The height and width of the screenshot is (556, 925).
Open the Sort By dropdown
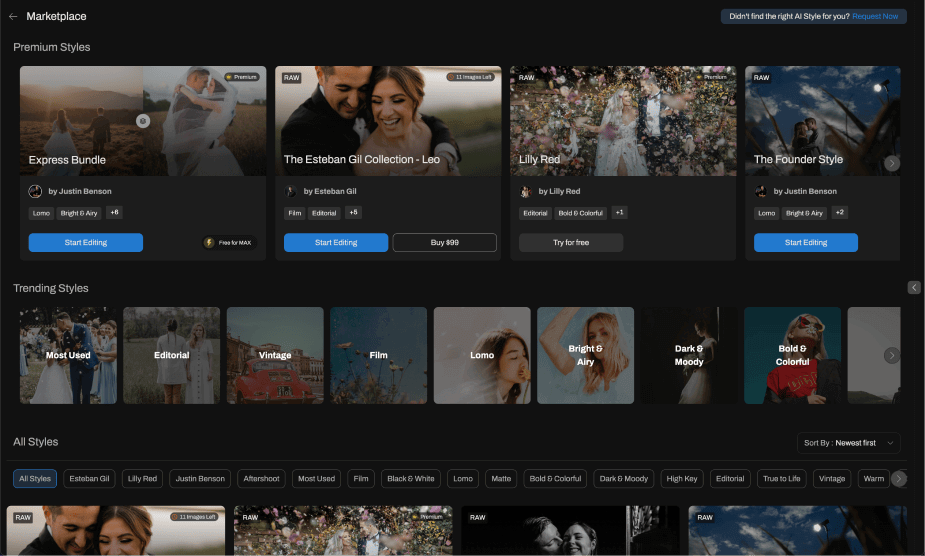(849, 442)
